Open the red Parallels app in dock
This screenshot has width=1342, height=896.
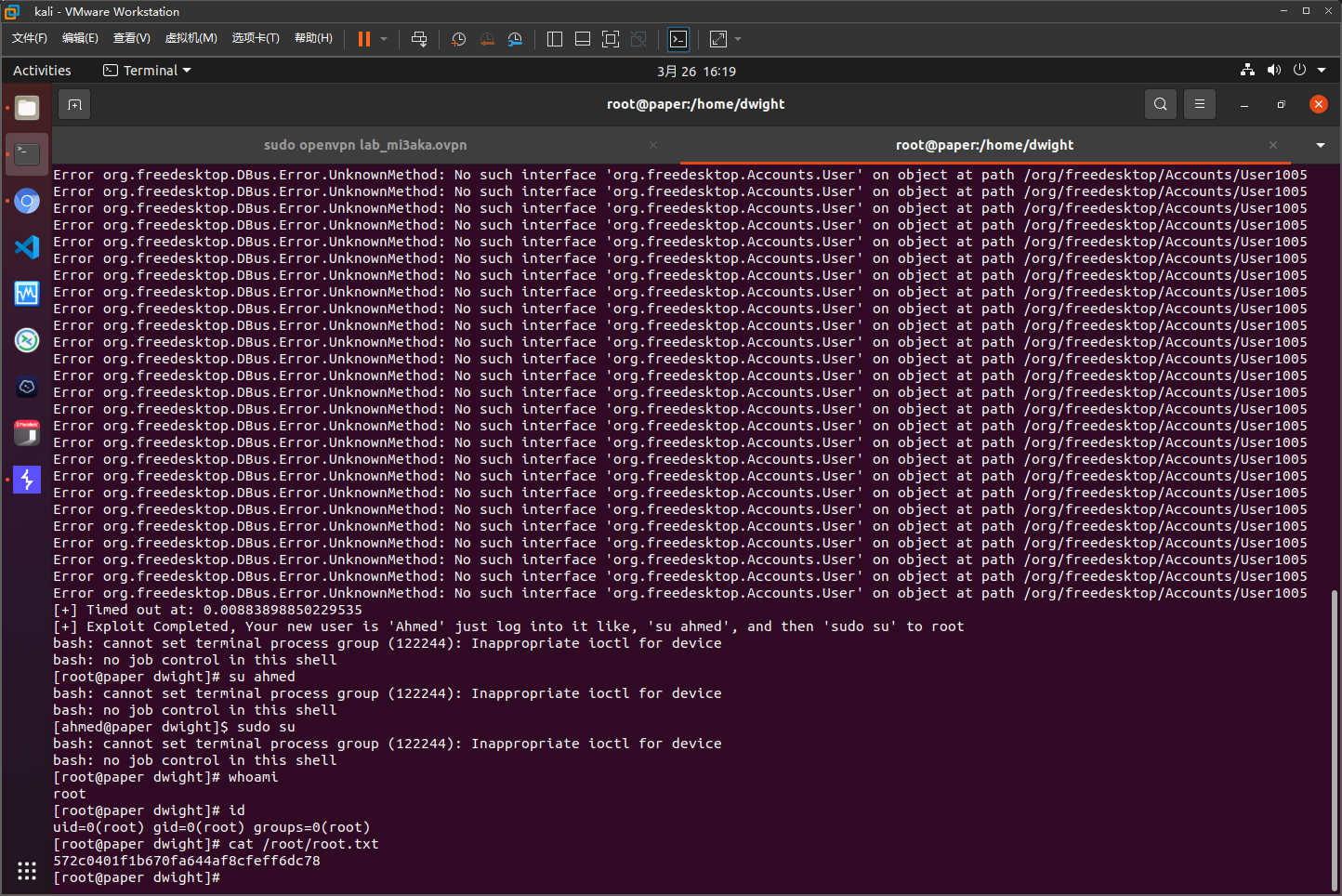pyautogui.click(x=27, y=433)
